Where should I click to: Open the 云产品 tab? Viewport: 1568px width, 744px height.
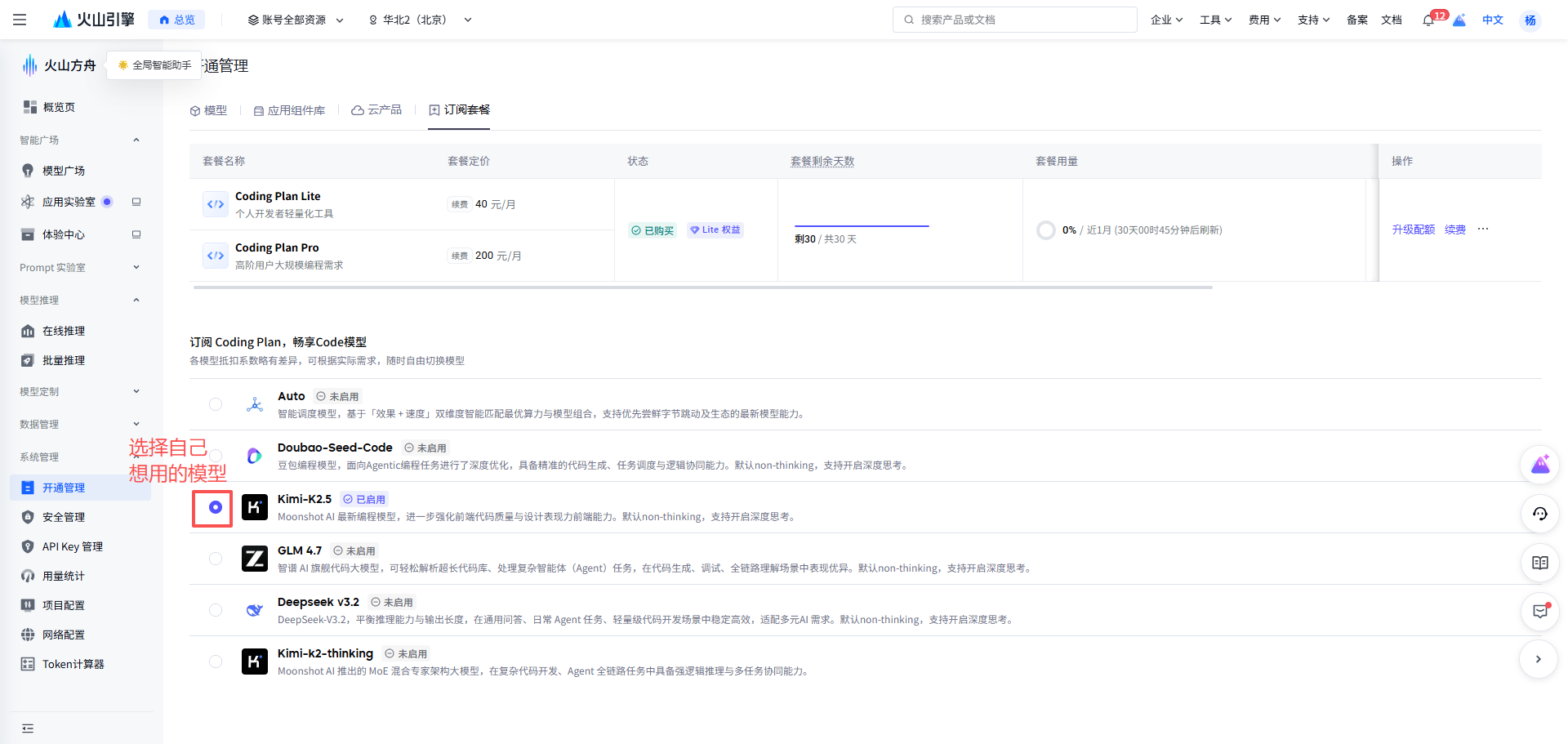coord(376,110)
